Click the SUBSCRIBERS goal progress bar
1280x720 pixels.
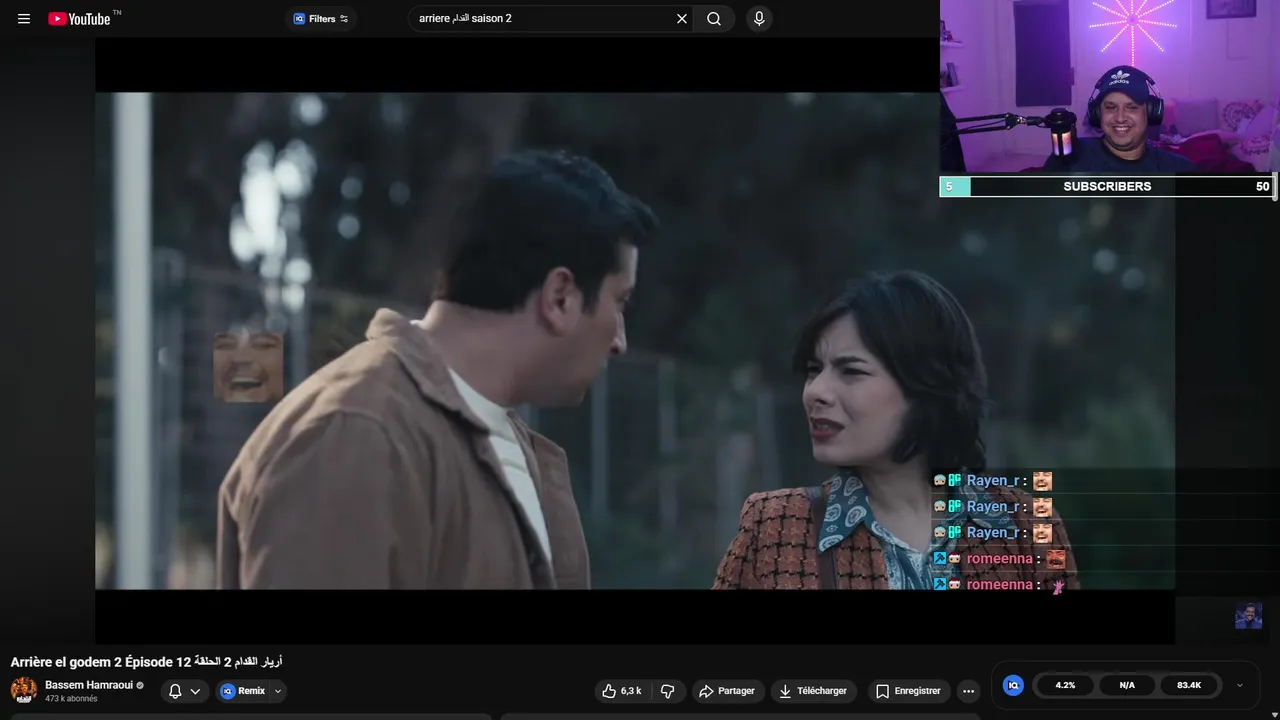[x=1106, y=186]
